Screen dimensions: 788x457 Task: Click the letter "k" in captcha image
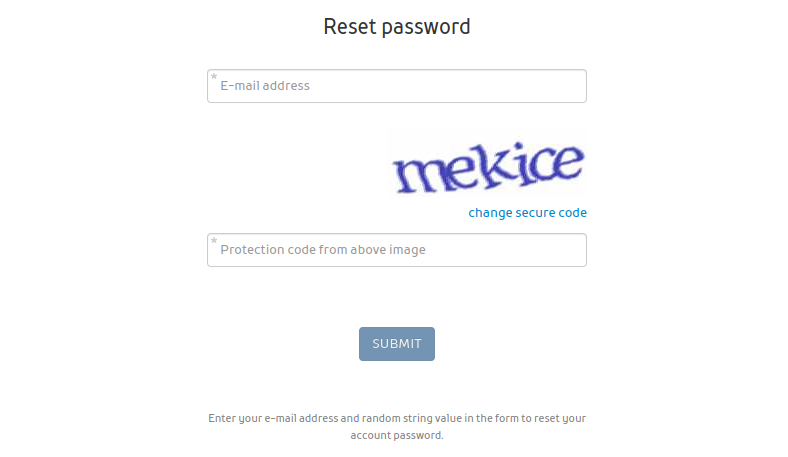[486, 167]
